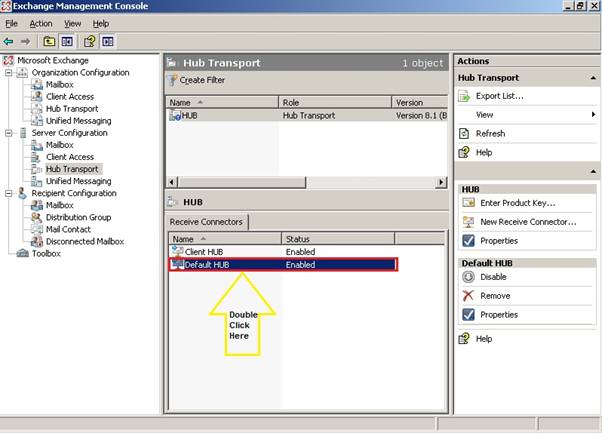The height and width of the screenshot is (433, 602).
Task: Select the Receive Connectors tab
Action: (x=206, y=222)
